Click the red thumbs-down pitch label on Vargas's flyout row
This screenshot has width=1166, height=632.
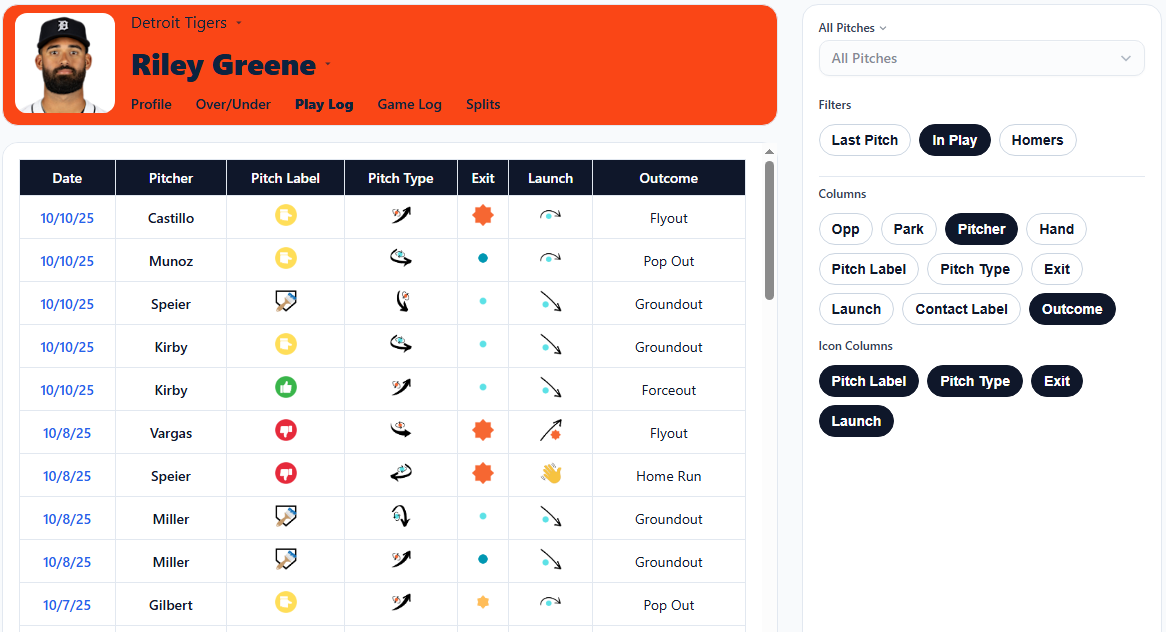tap(286, 429)
